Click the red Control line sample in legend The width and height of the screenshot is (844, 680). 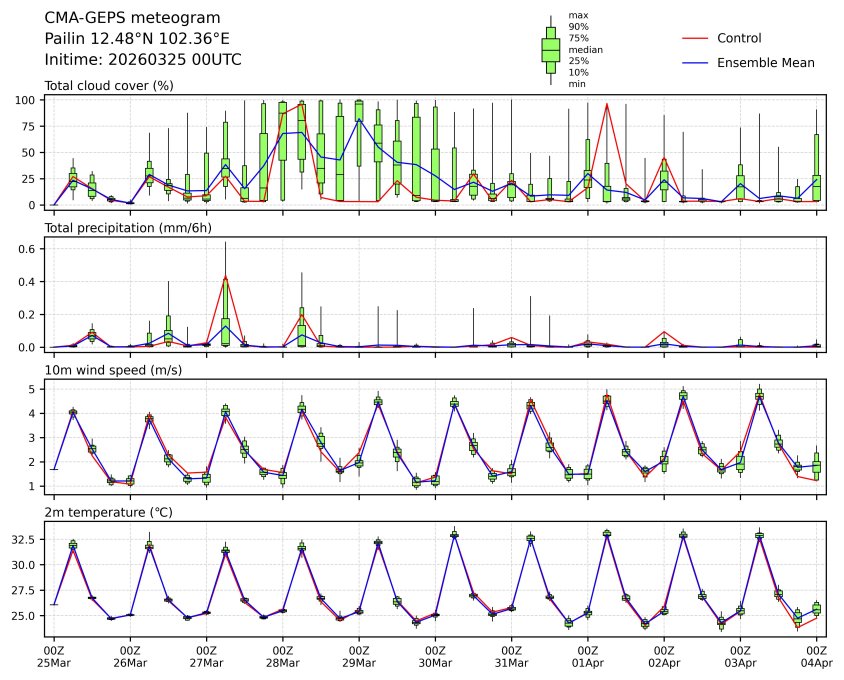tap(695, 38)
